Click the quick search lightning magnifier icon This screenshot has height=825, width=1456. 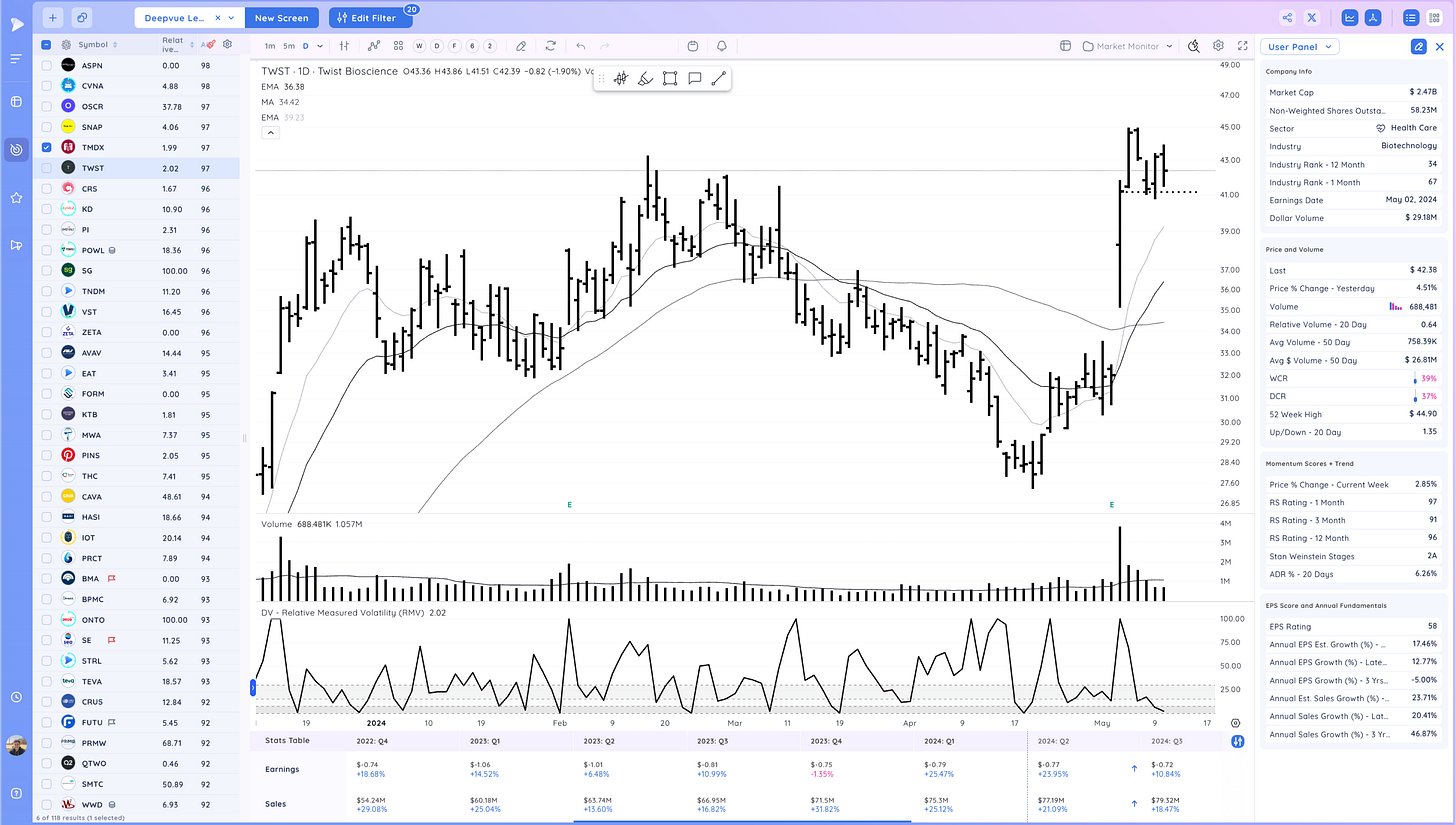1194,46
